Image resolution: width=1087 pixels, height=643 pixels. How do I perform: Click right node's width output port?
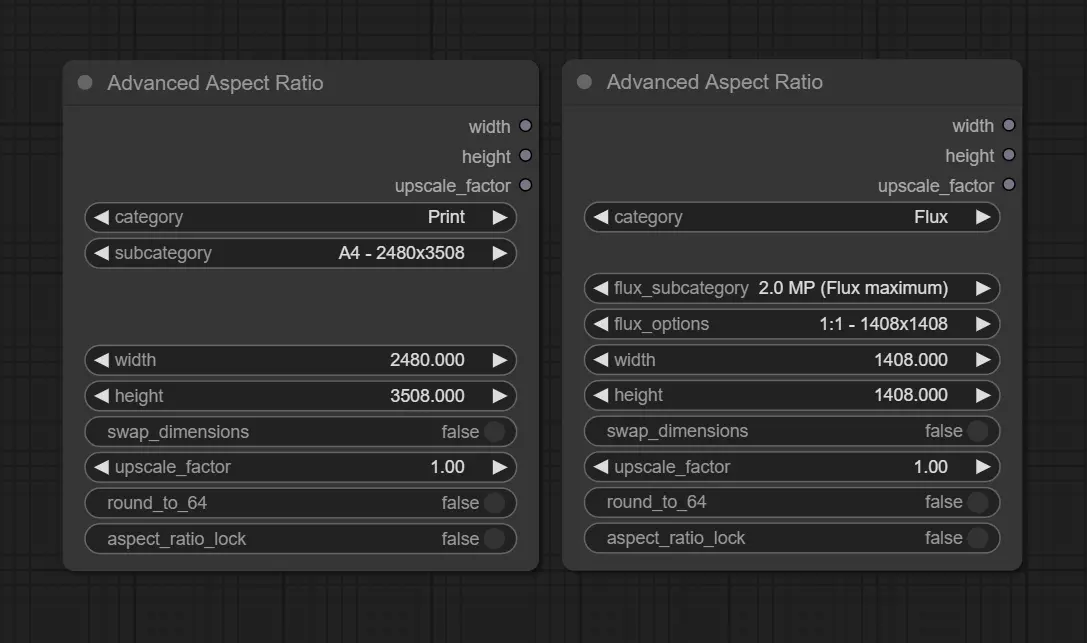[x=1008, y=125]
